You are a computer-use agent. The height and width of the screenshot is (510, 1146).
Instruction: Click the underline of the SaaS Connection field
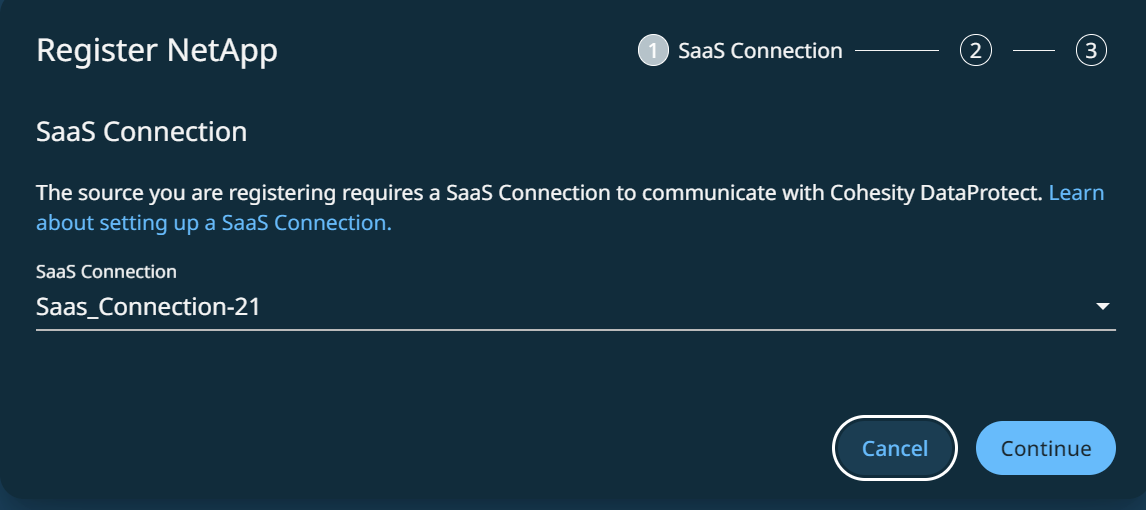[575, 328]
